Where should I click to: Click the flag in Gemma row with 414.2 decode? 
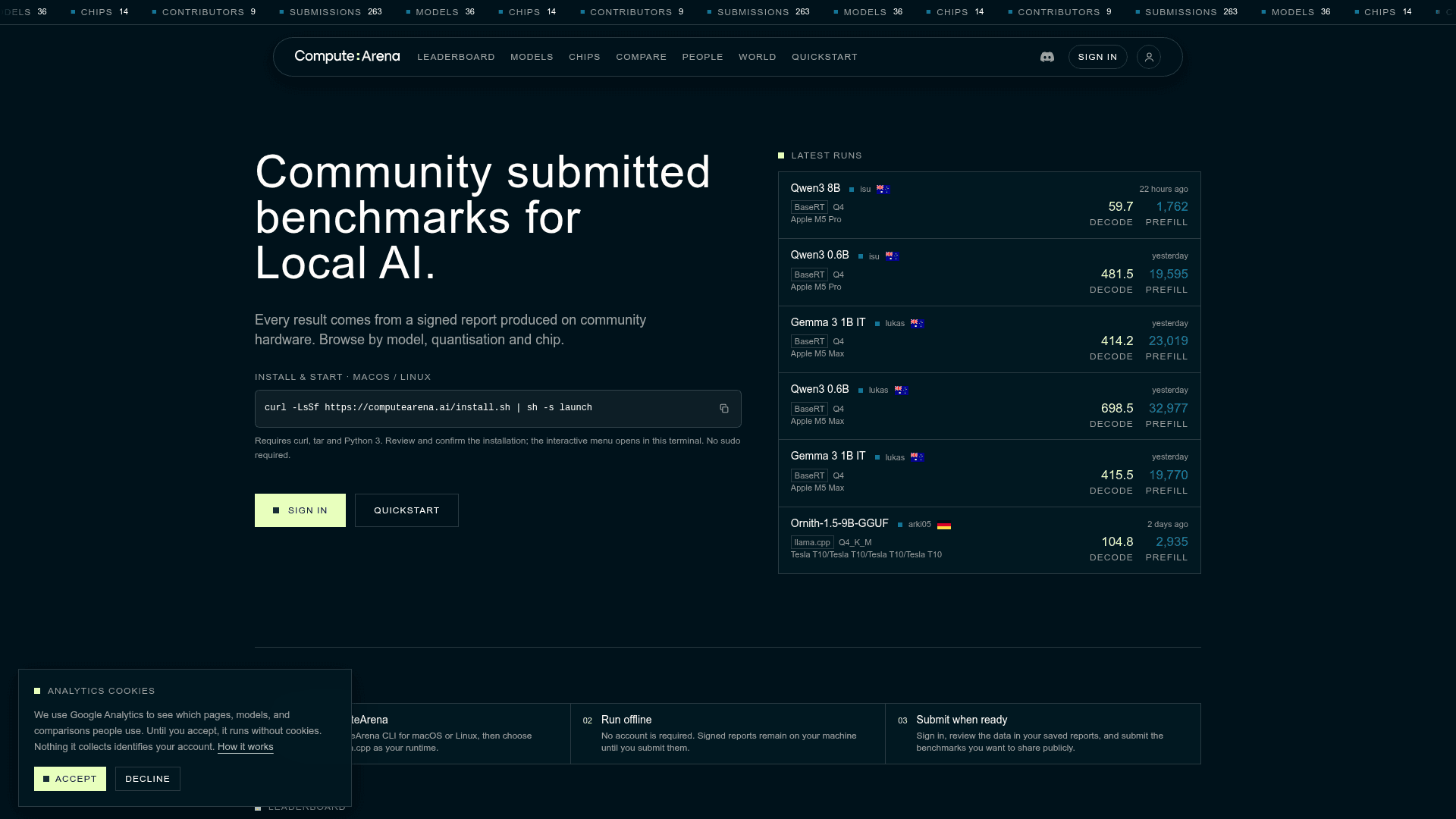(918, 324)
